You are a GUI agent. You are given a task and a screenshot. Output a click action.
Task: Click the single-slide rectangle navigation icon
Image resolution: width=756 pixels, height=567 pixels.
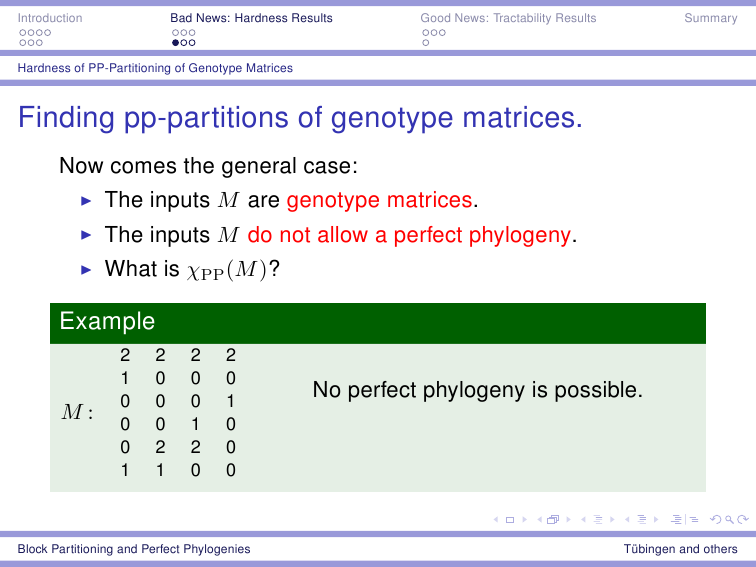[510, 520]
